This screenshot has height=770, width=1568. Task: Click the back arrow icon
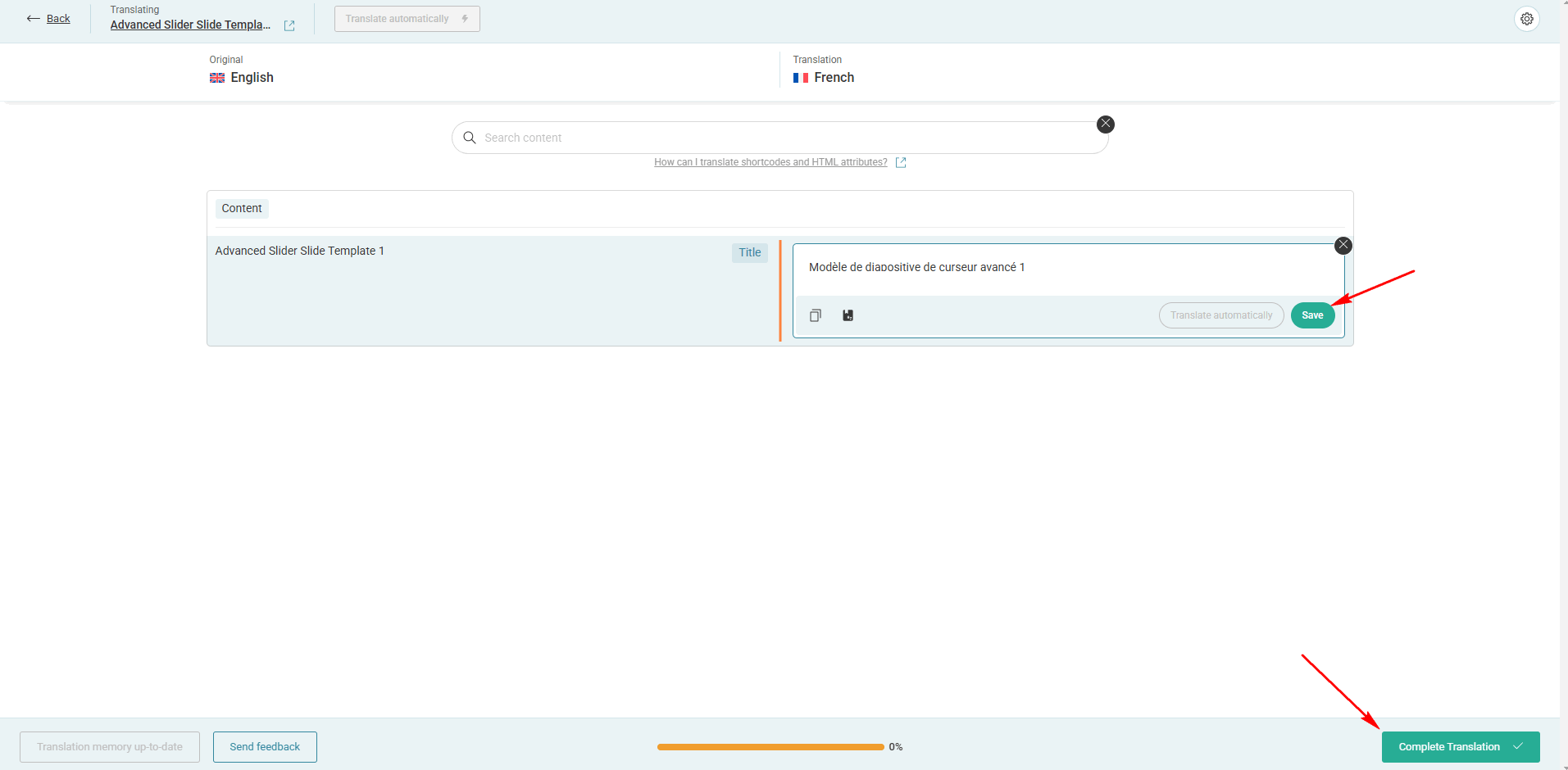pos(34,18)
